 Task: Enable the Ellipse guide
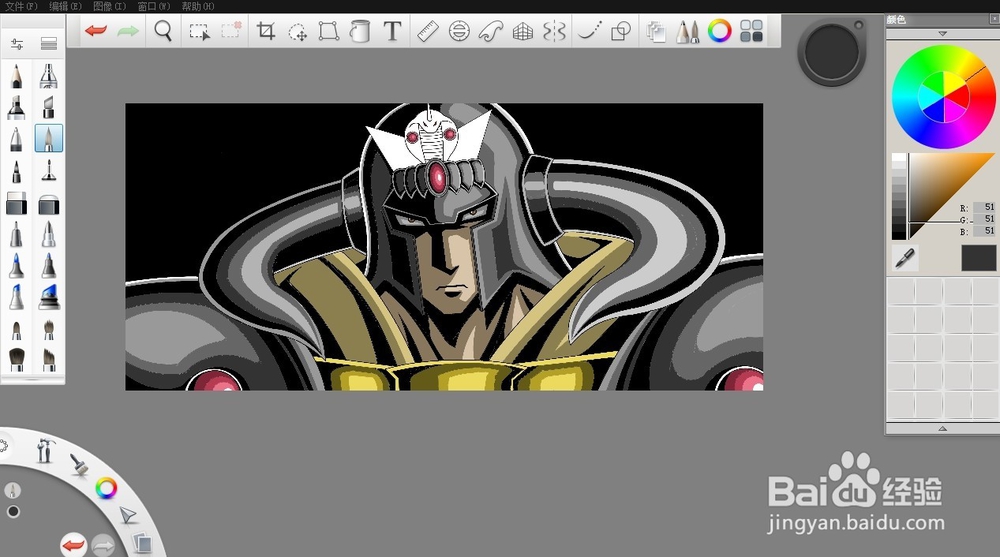pos(459,31)
